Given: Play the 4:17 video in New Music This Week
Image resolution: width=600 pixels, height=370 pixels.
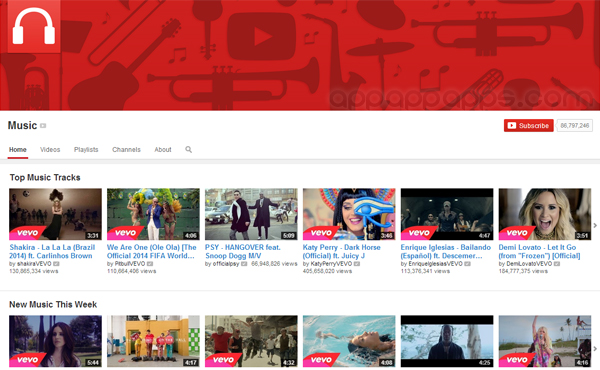Looking at the screenshot, I should (x=153, y=341).
